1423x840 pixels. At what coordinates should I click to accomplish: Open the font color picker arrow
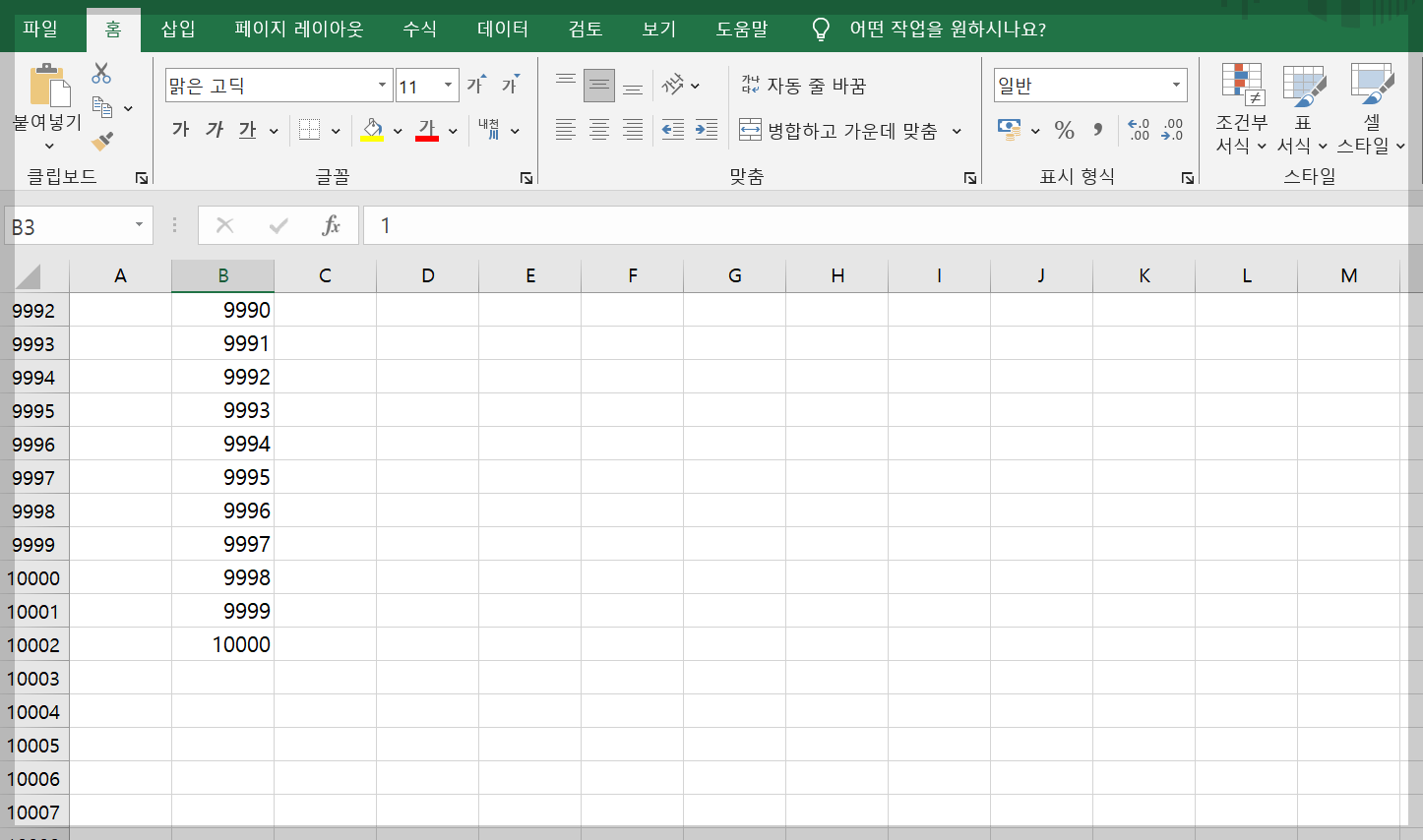(x=453, y=129)
